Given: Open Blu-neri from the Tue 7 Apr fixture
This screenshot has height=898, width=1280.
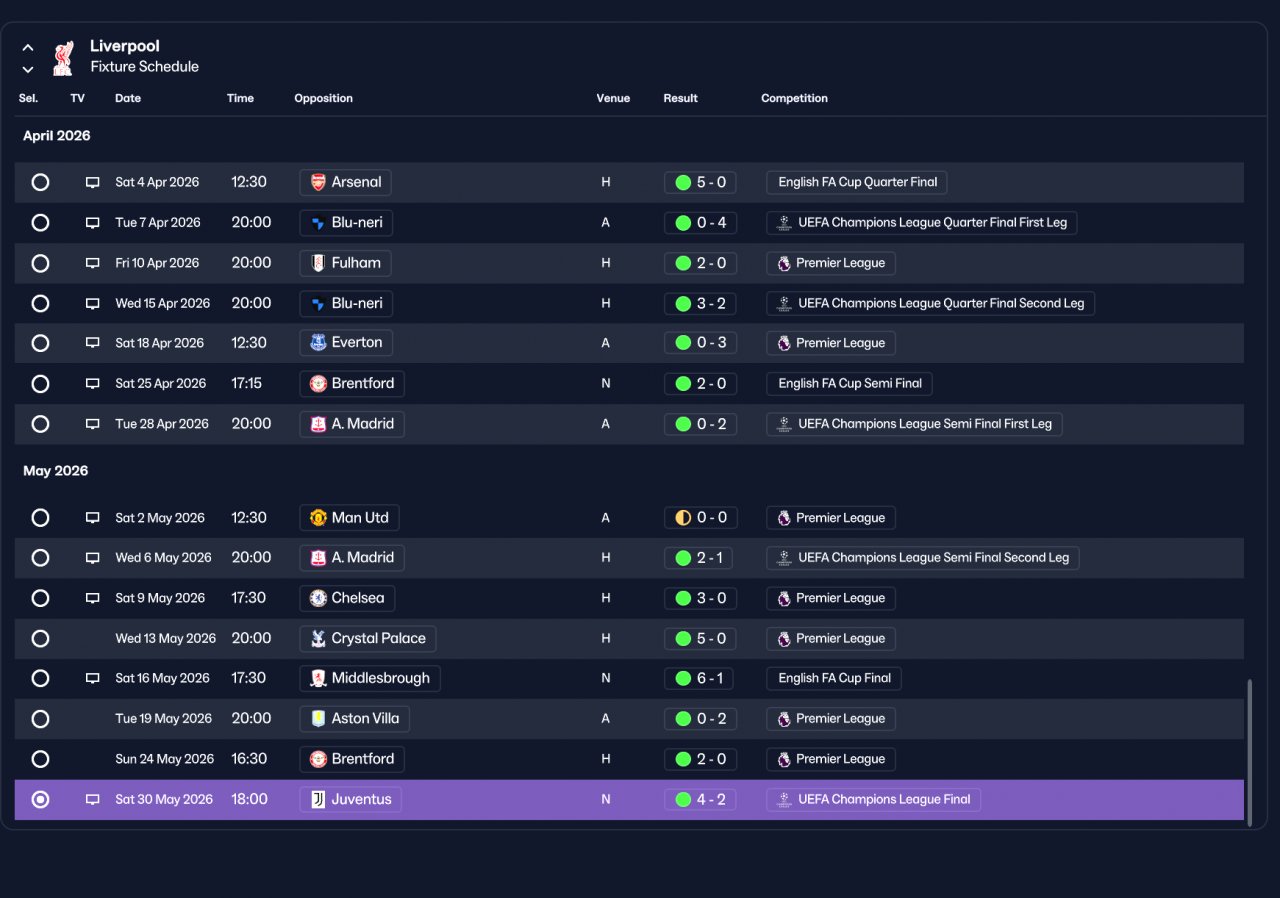Looking at the screenshot, I should [x=346, y=223].
